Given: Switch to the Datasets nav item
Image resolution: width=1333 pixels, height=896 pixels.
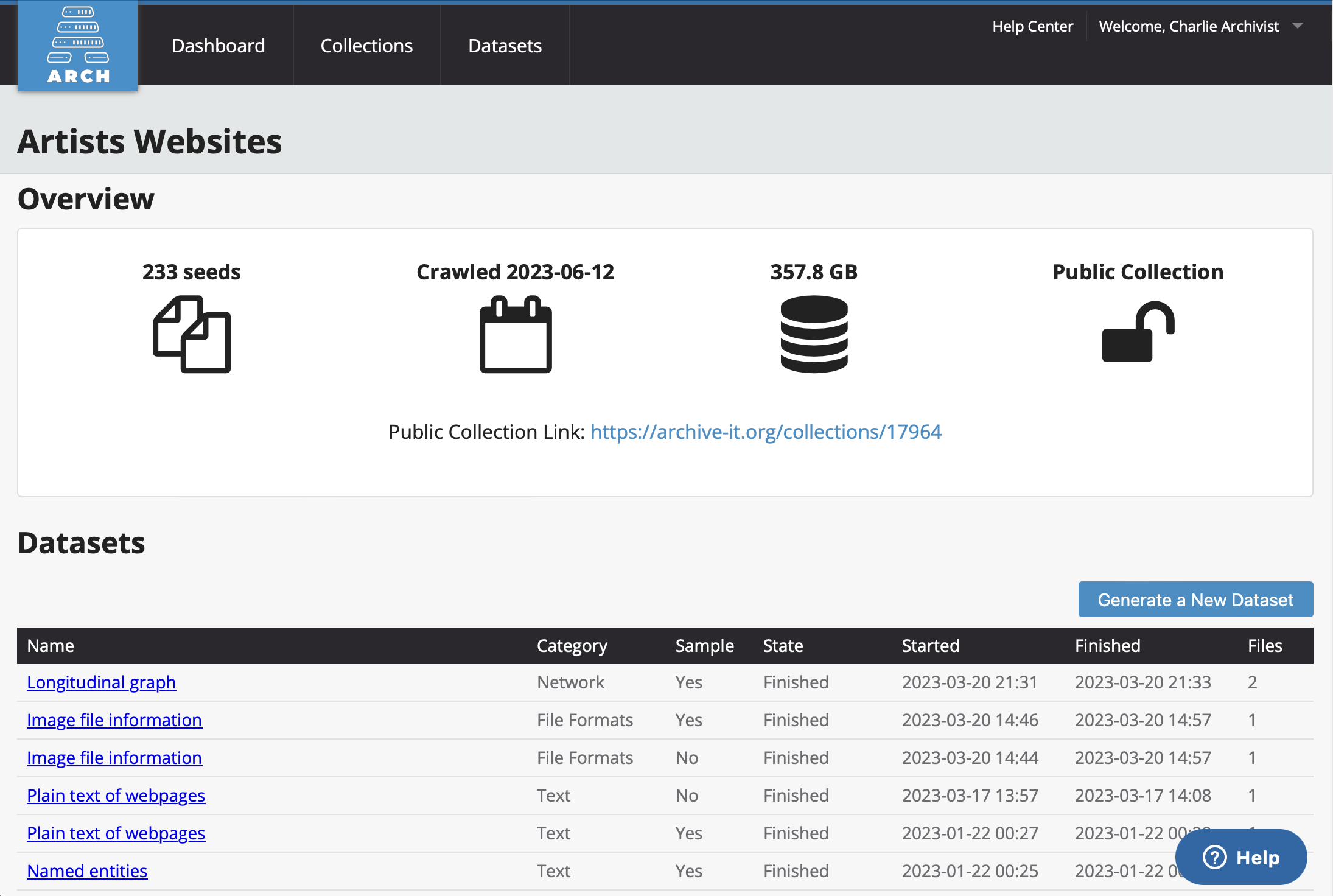Looking at the screenshot, I should [505, 46].
